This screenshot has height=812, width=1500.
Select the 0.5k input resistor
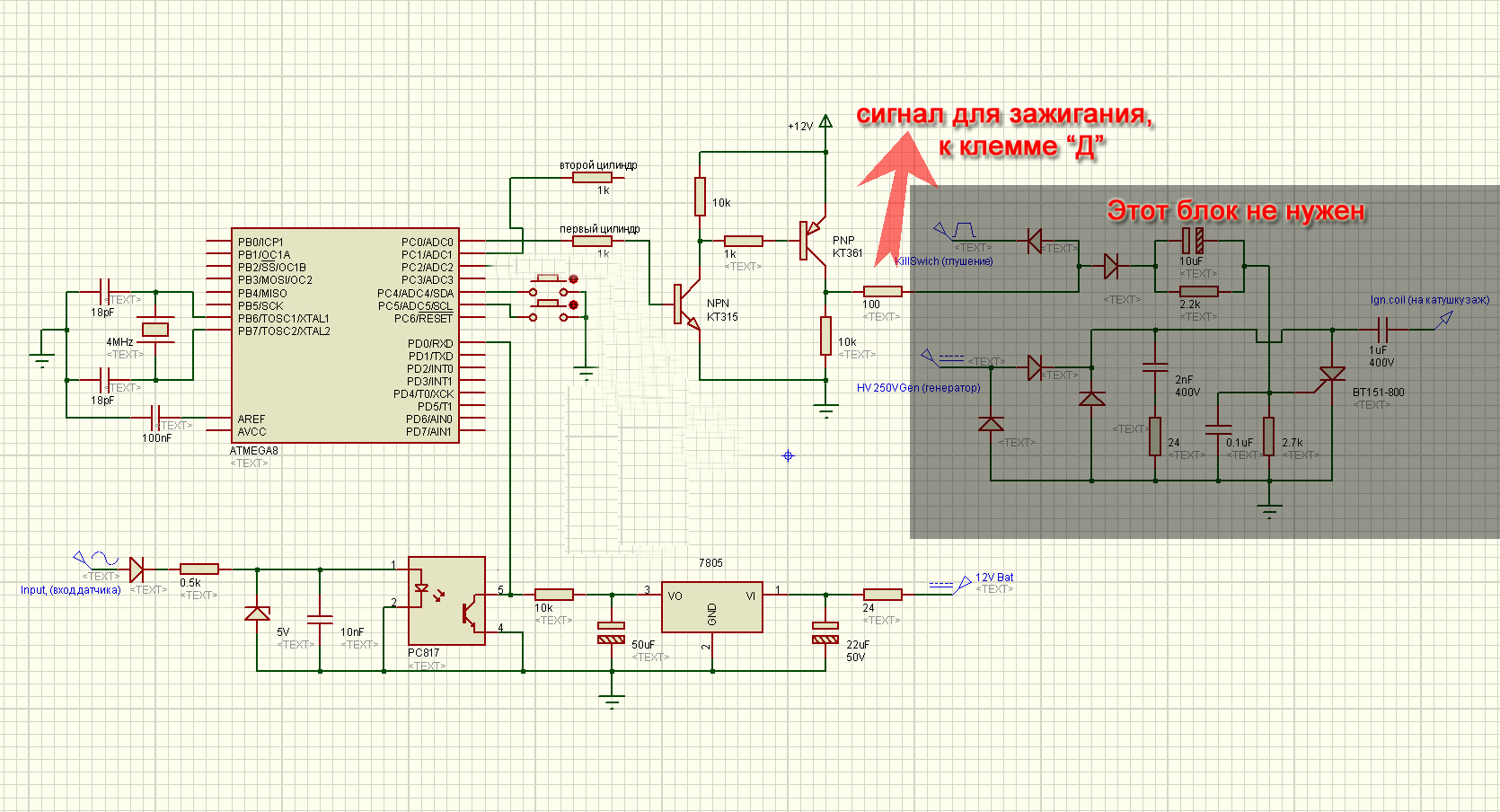(199, 569)
